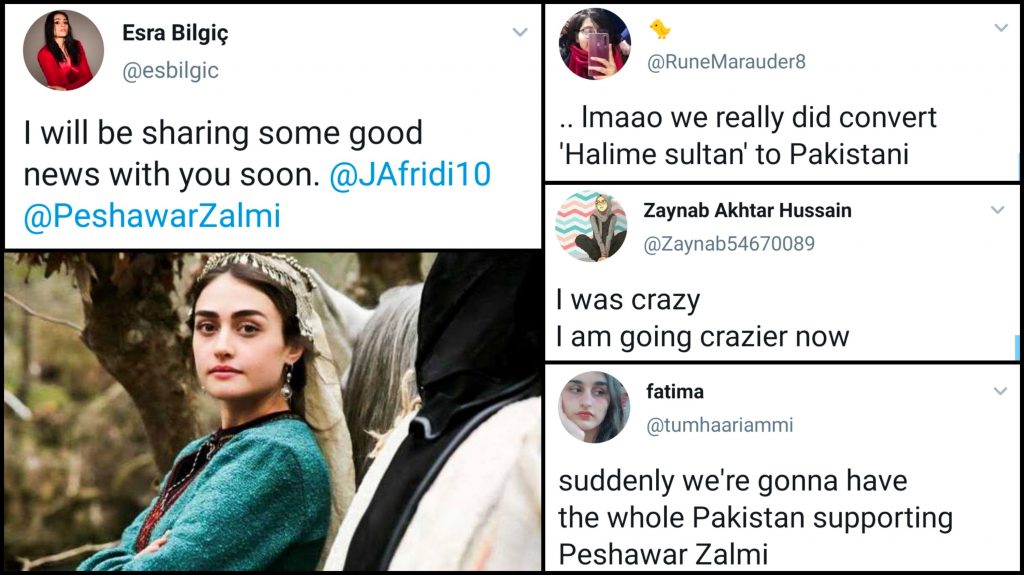Open Esra Bilgiç profile avatar

(x=63, y=50)
